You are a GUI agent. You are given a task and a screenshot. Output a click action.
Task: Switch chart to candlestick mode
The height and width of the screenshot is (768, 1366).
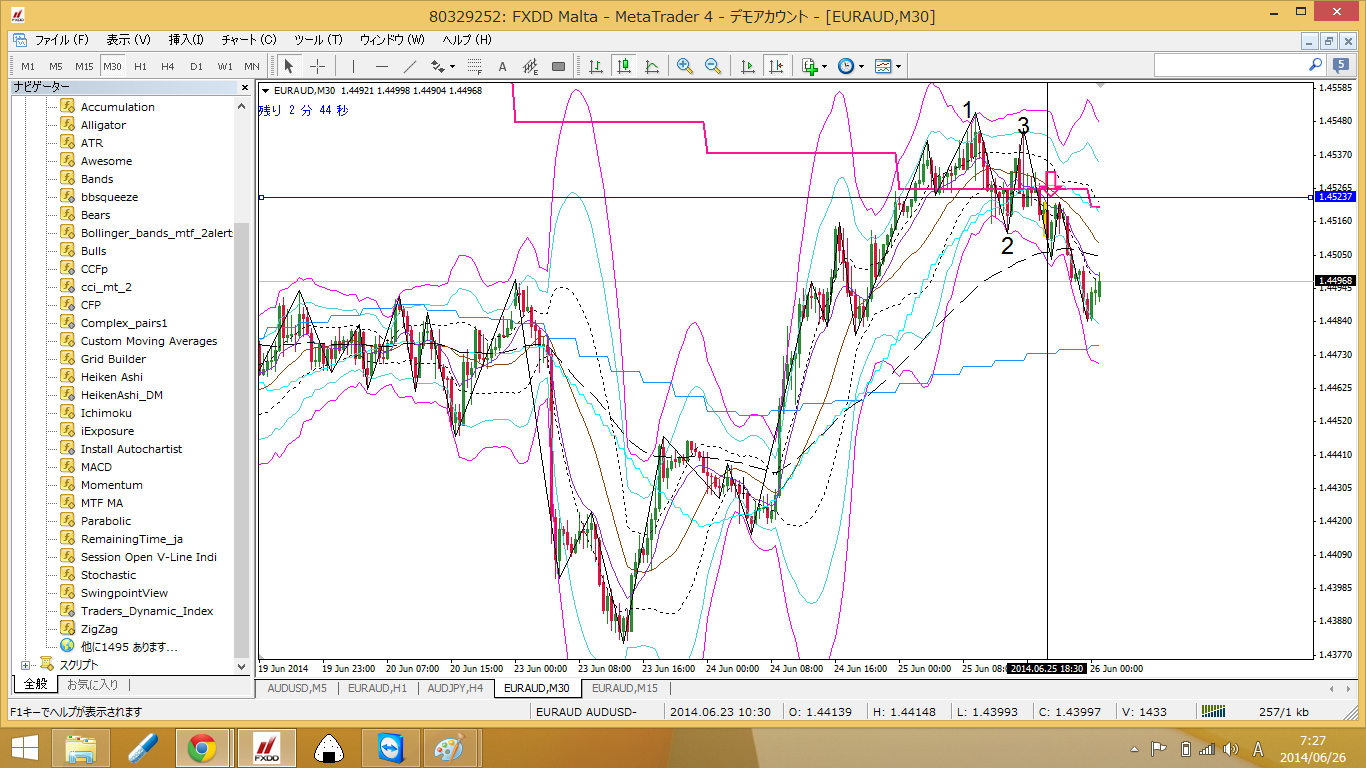click(624, 66)
